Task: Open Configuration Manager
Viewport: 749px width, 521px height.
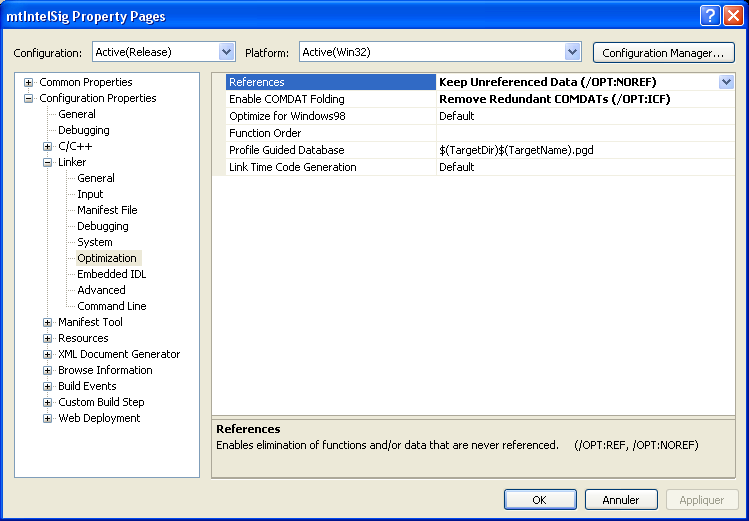Action: coord(663,53)
